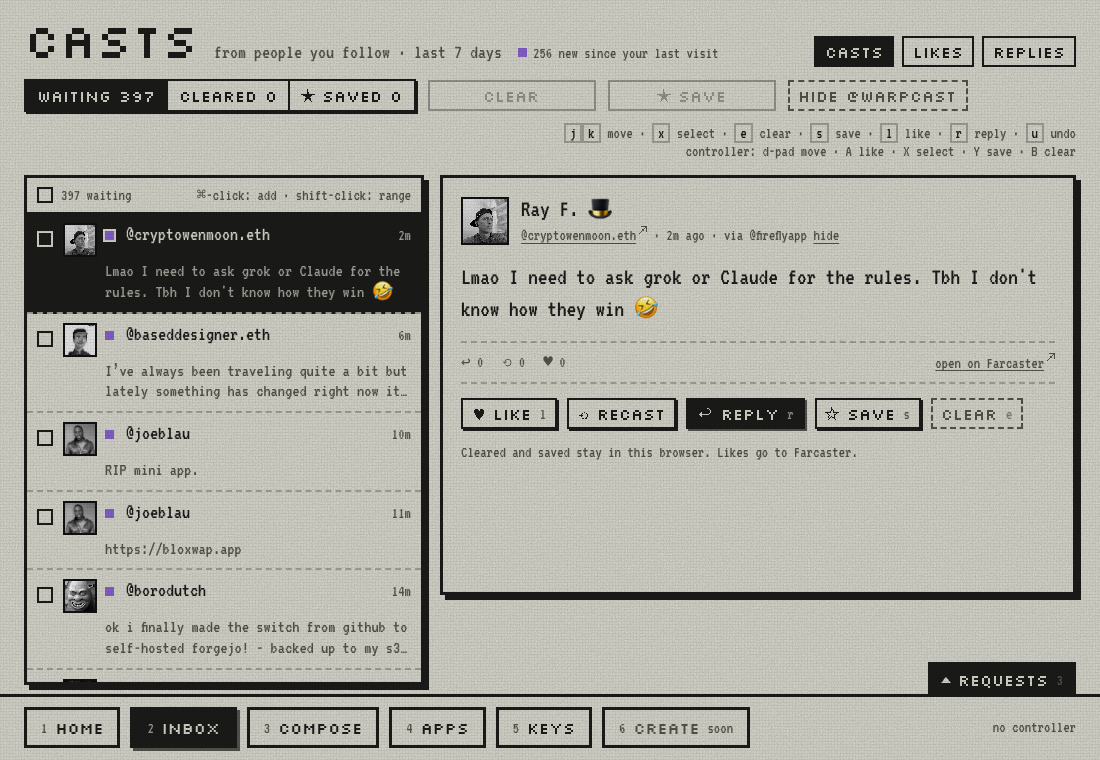This screenshot has height=760, width=1100.
Task: Click the CASTS logo heading
Action: pos(112,44)
